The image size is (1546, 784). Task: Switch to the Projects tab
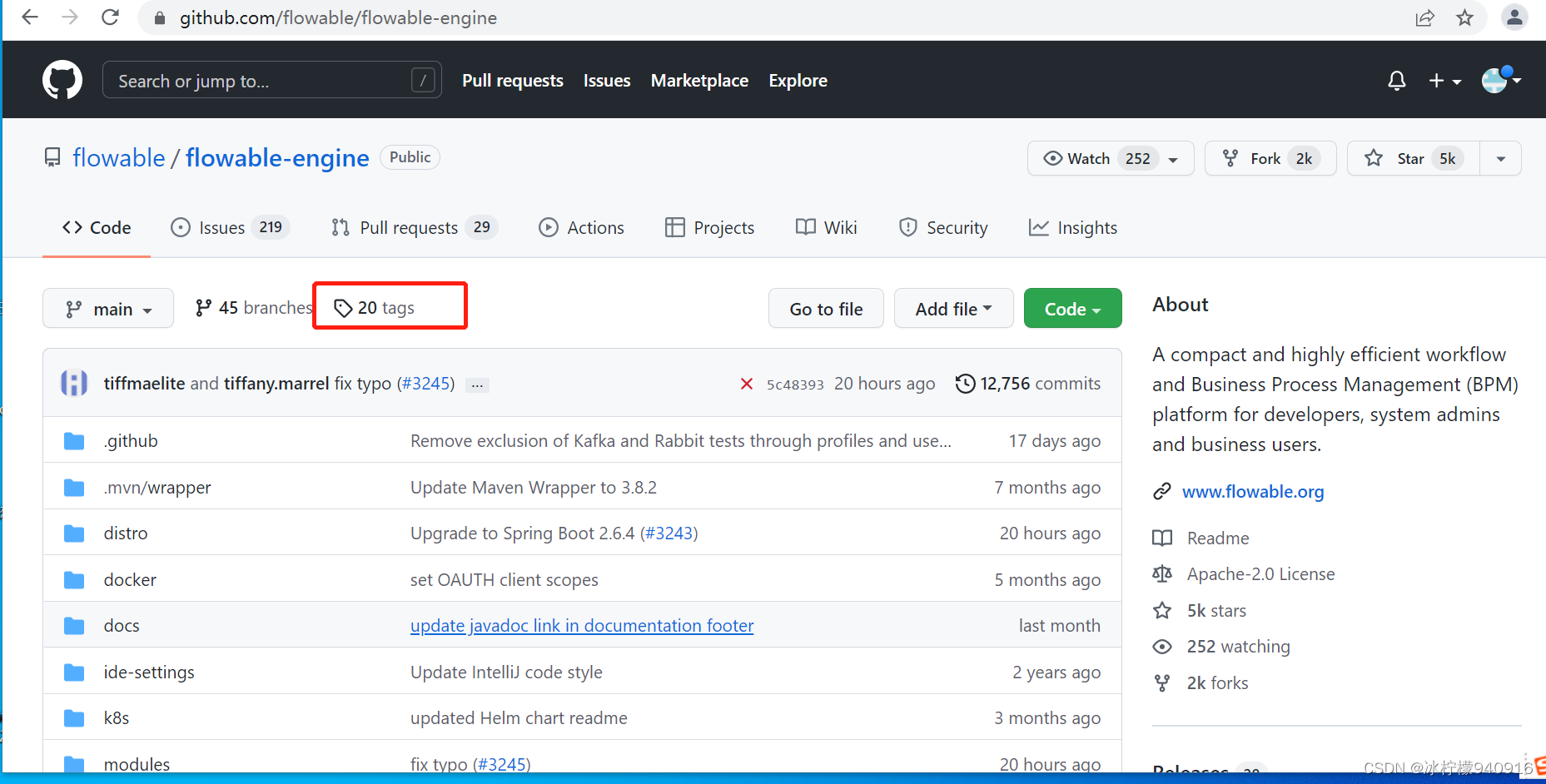[x=709, y=228]
